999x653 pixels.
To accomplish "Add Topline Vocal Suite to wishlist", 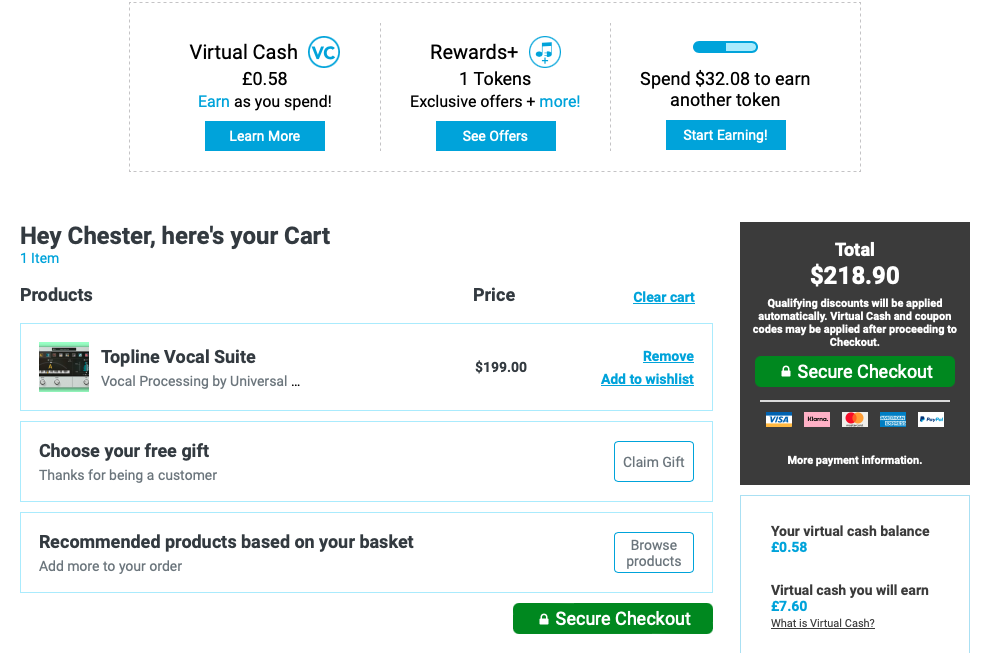I will tap(647, 379).
